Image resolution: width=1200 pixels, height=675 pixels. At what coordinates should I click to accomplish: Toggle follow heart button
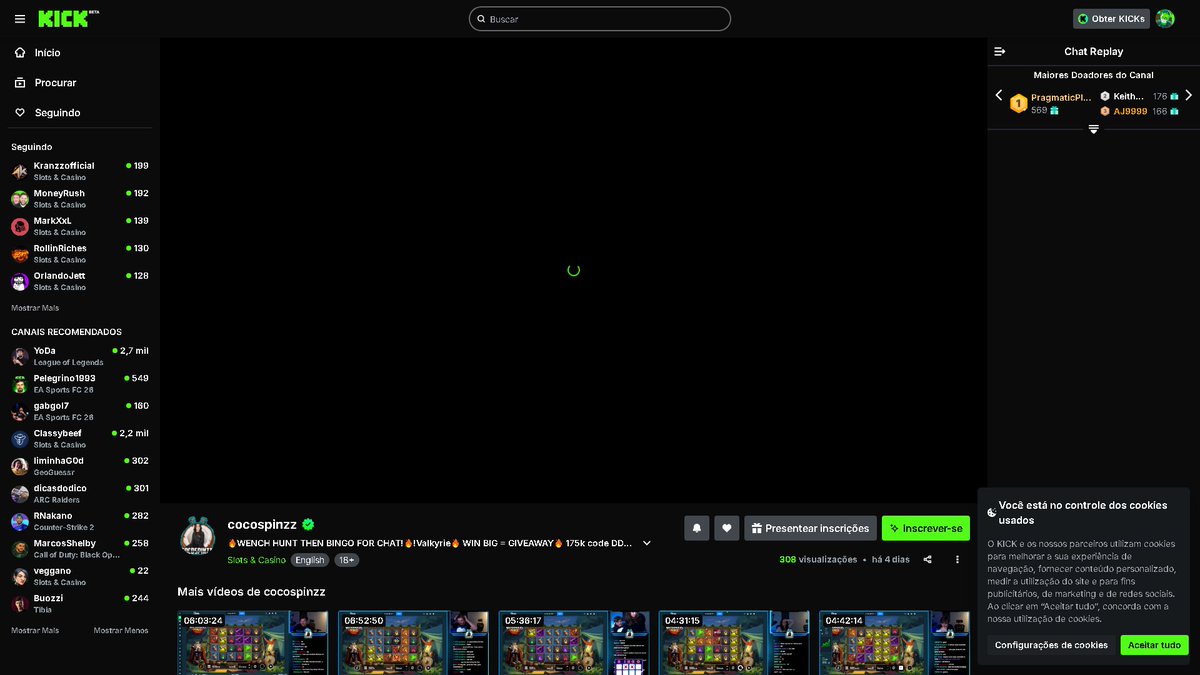pyautogui.click(x=727, y=528)
